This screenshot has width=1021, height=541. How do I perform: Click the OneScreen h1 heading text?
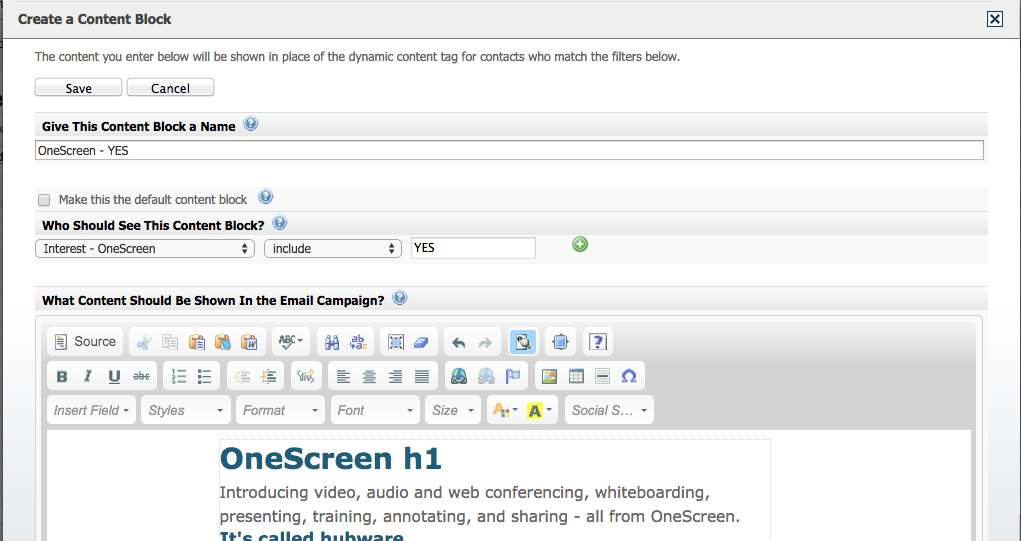(x=331, y=458)
